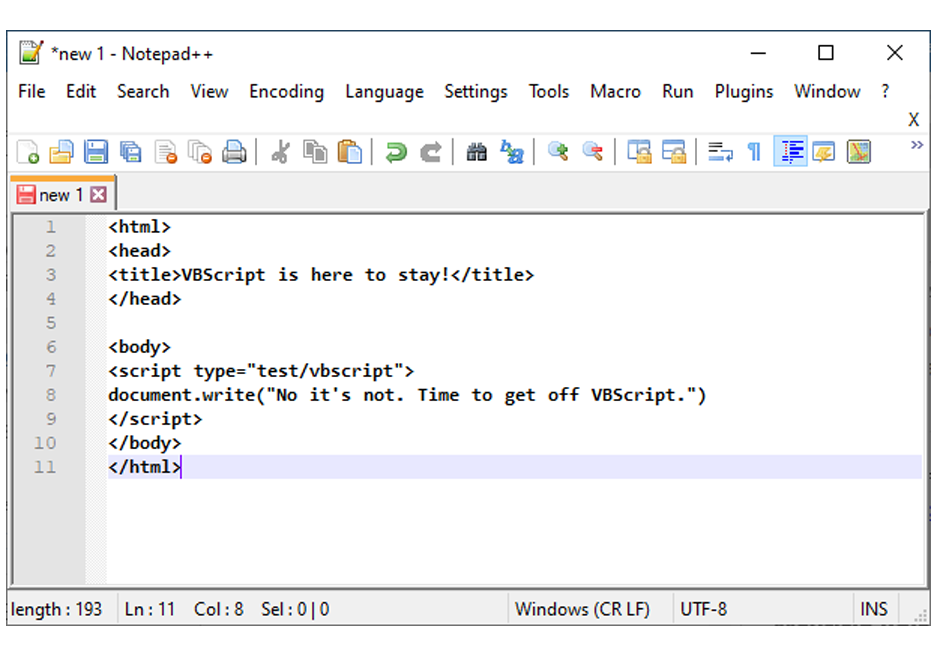Zoom out with the magnifier minus icon
The image size is (938, 657).
(x=592, y=152)
